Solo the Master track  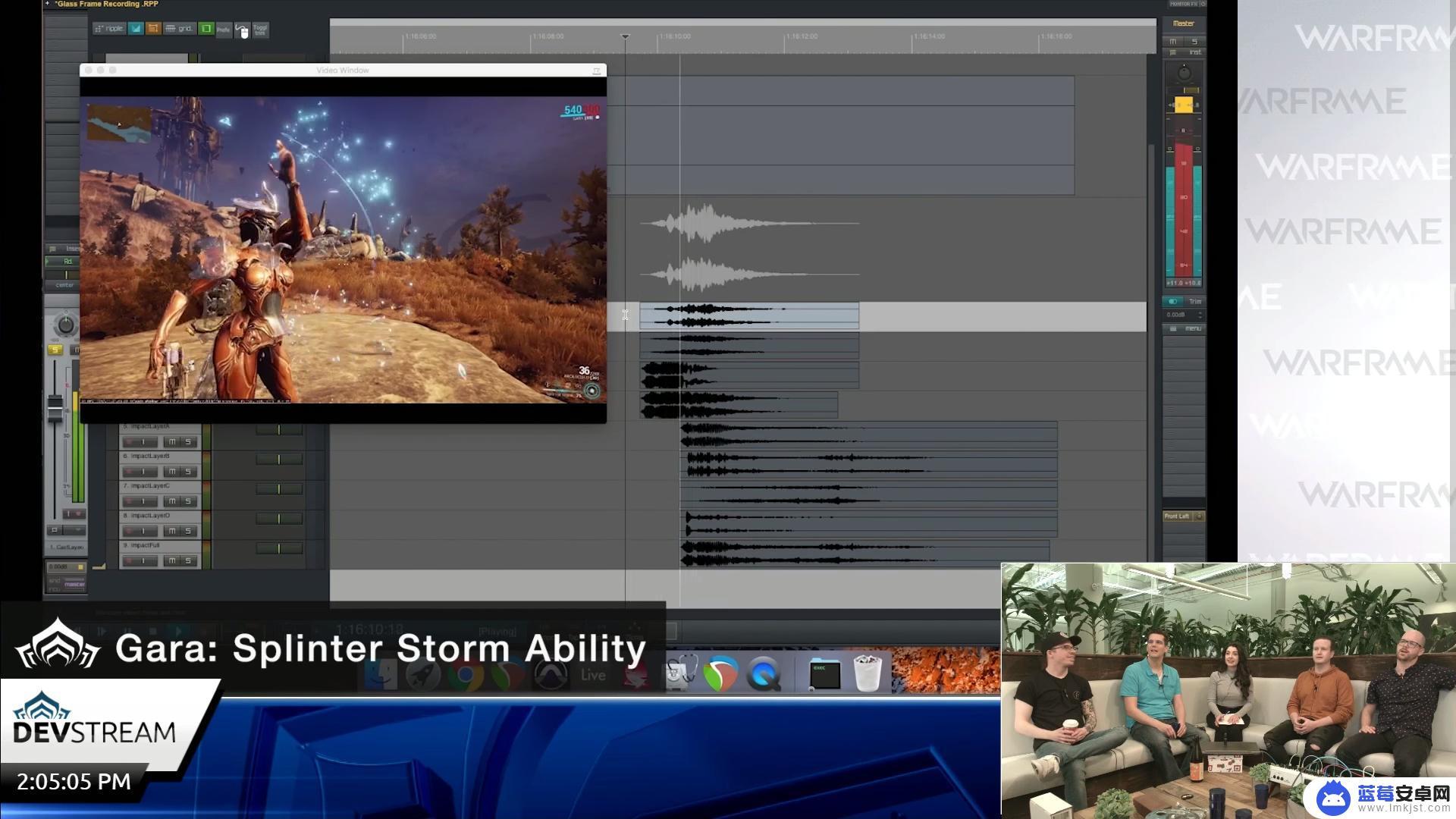(x=1194, y=42)
